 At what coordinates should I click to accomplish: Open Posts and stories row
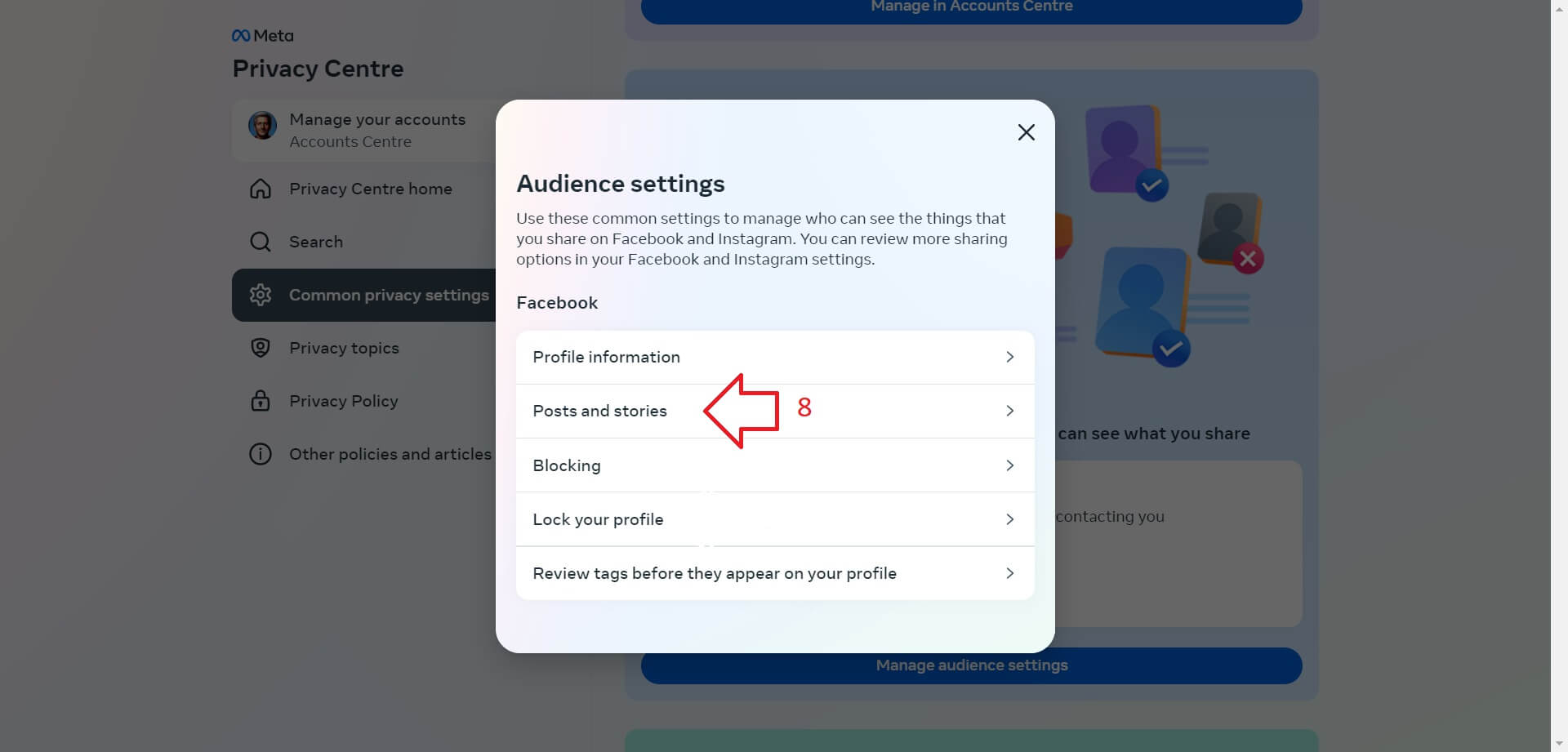[775, 411]
